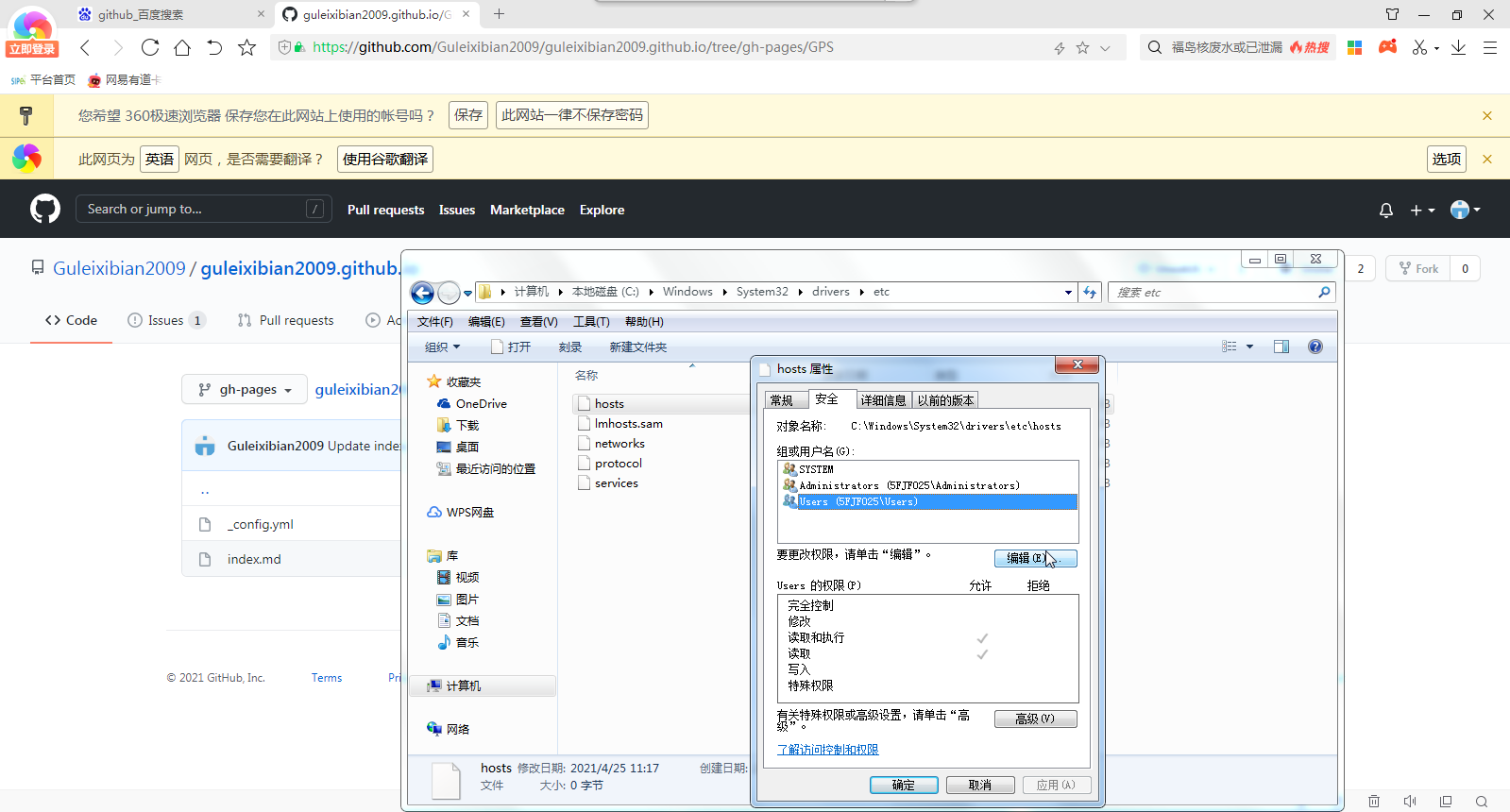Open the 组织 dropdown in Explorer toolbar
Viewport: 1510px width, 812px height.
[442, 347]
